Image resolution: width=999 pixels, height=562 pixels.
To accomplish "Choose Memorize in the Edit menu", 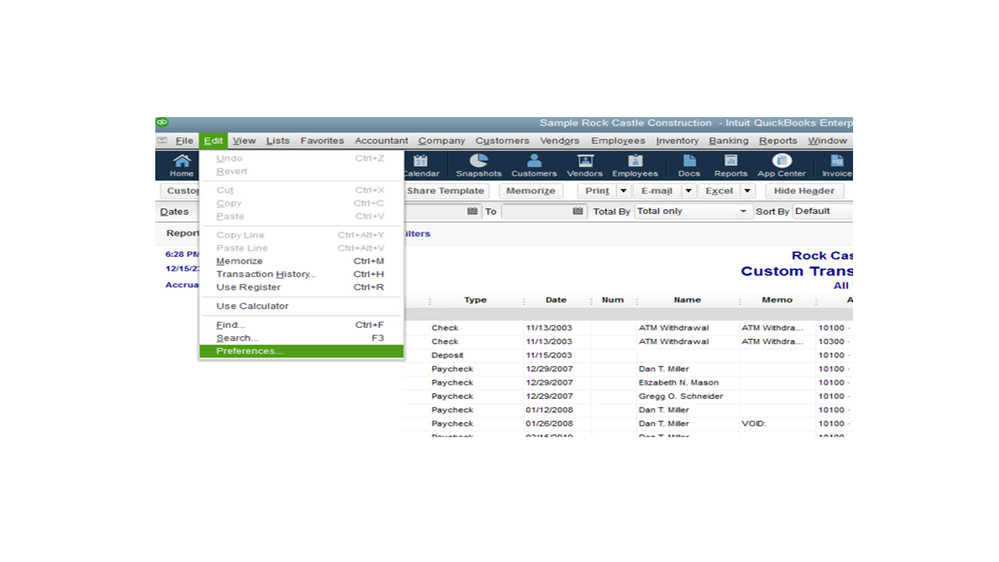I will (301, 261).
